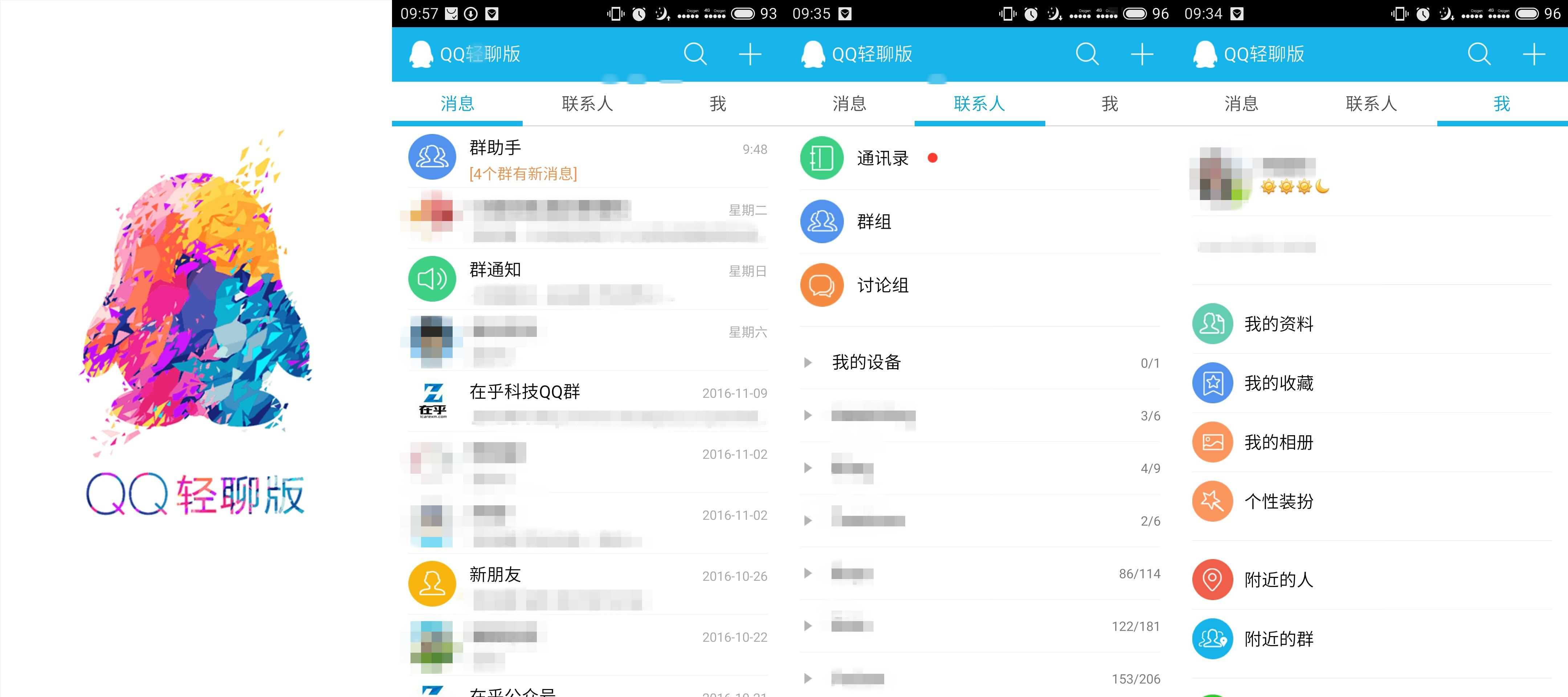Expand contact group showing 2/6
The height and width of the screenshot is (697, 1568).
[x=808, y=521]
